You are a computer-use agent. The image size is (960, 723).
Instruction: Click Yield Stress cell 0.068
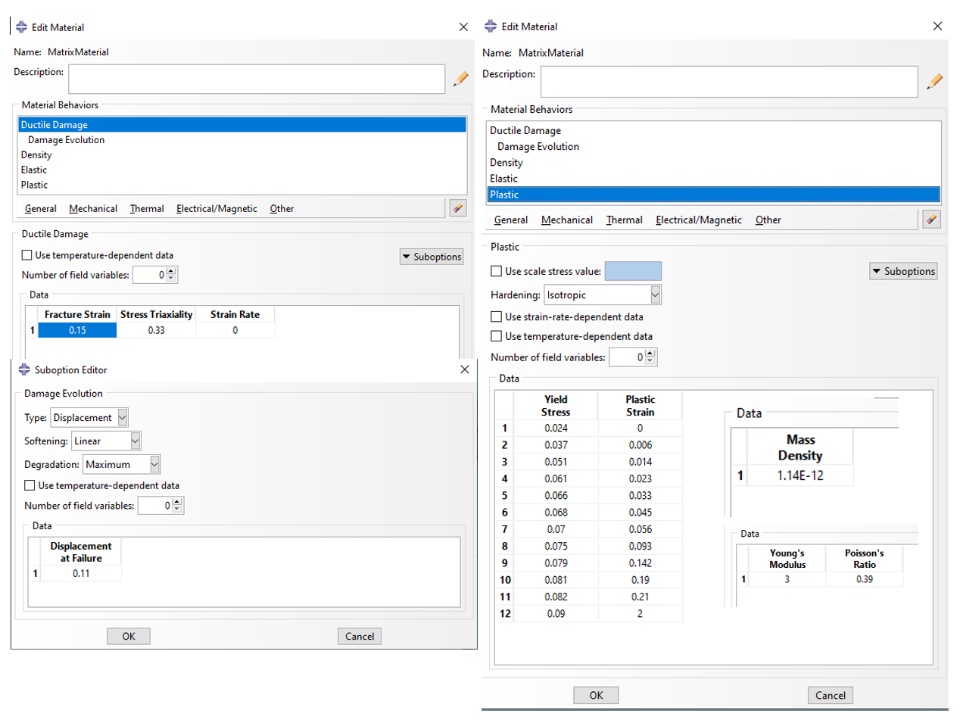click(x=556, y=512)
